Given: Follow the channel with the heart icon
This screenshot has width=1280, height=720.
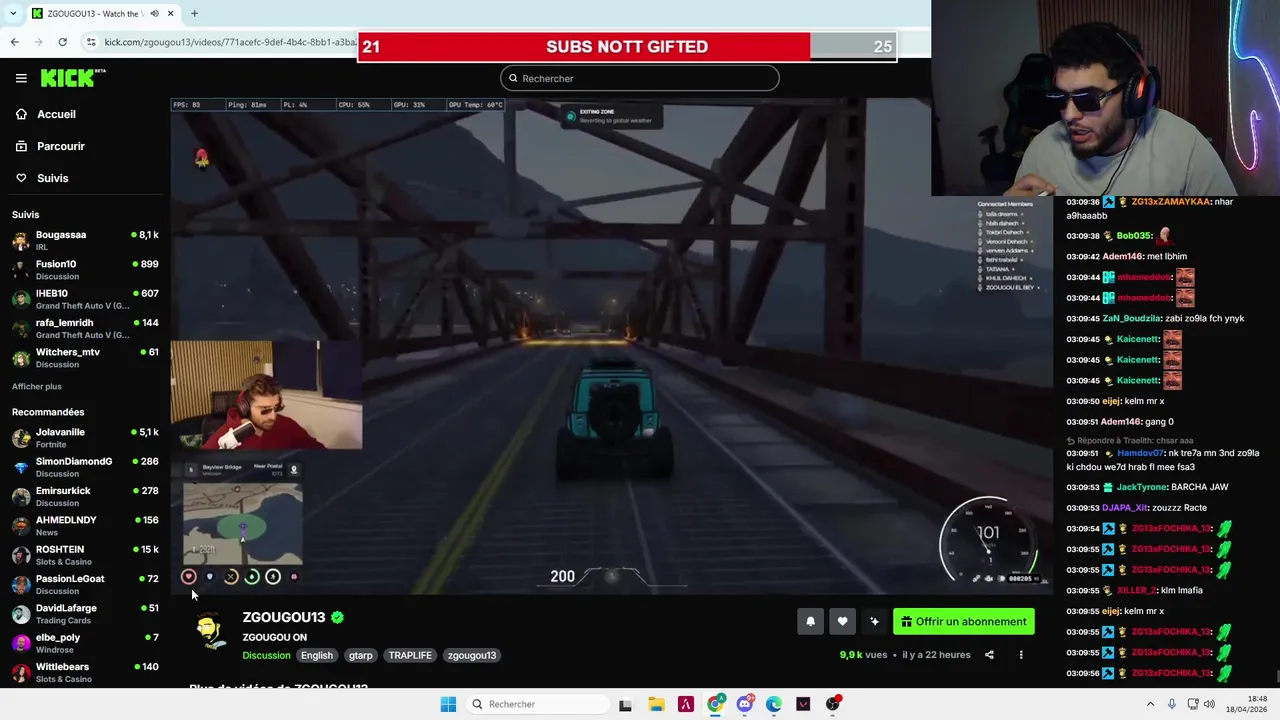Looking at the screenshot, I should (x=842, y=622).
